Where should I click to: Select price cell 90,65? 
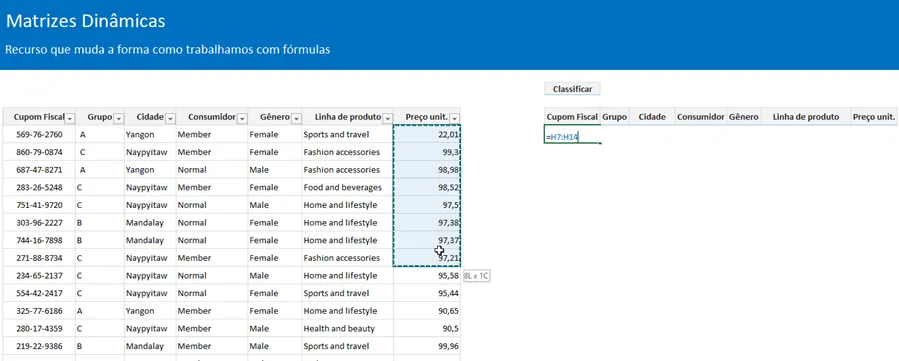pos(427,311)
